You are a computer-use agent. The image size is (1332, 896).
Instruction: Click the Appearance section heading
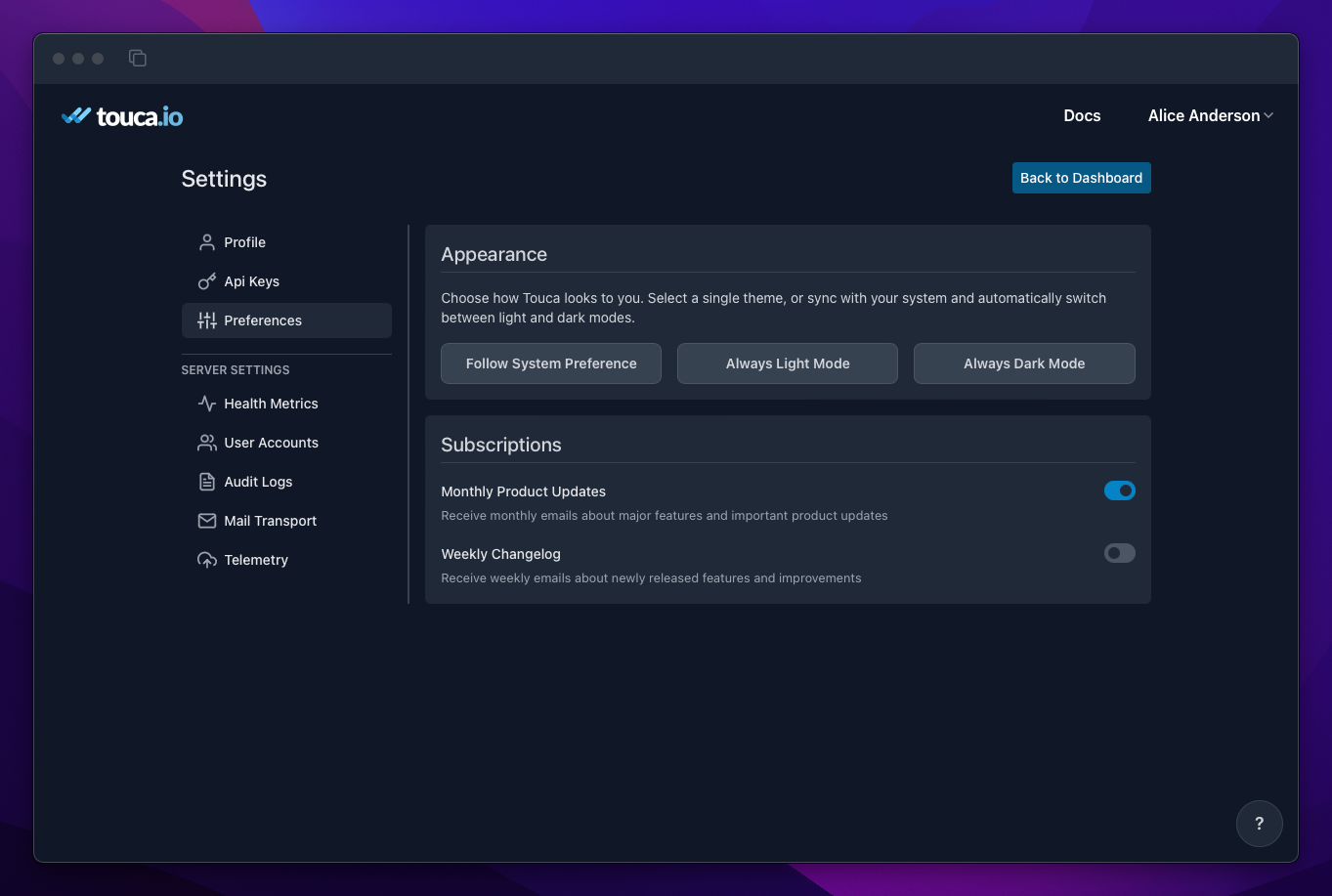click(494, 254)
